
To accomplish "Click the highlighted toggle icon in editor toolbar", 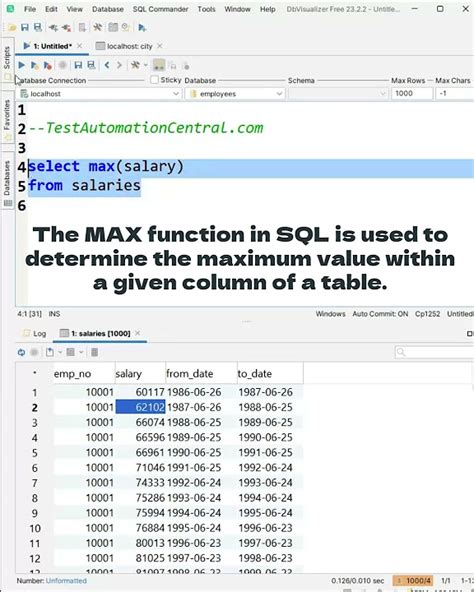I will [159, 65].
